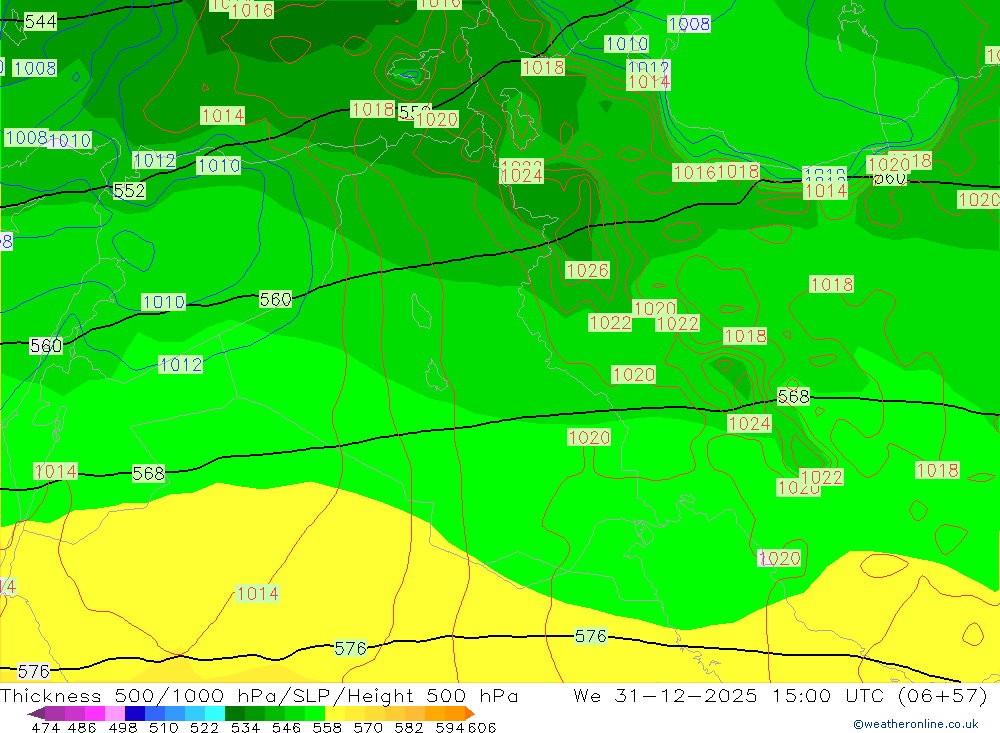Click the 474 legend value

45,727
